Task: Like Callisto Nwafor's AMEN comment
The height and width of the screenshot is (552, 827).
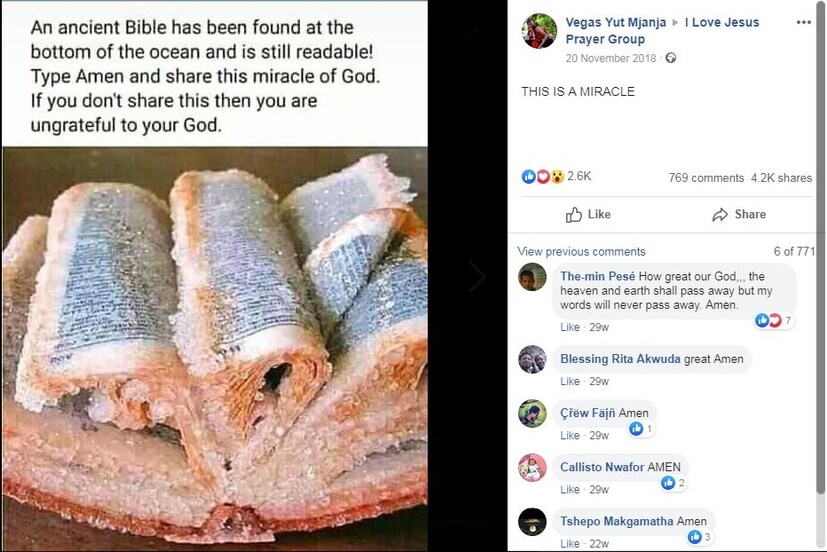Action: pos(570,489)
